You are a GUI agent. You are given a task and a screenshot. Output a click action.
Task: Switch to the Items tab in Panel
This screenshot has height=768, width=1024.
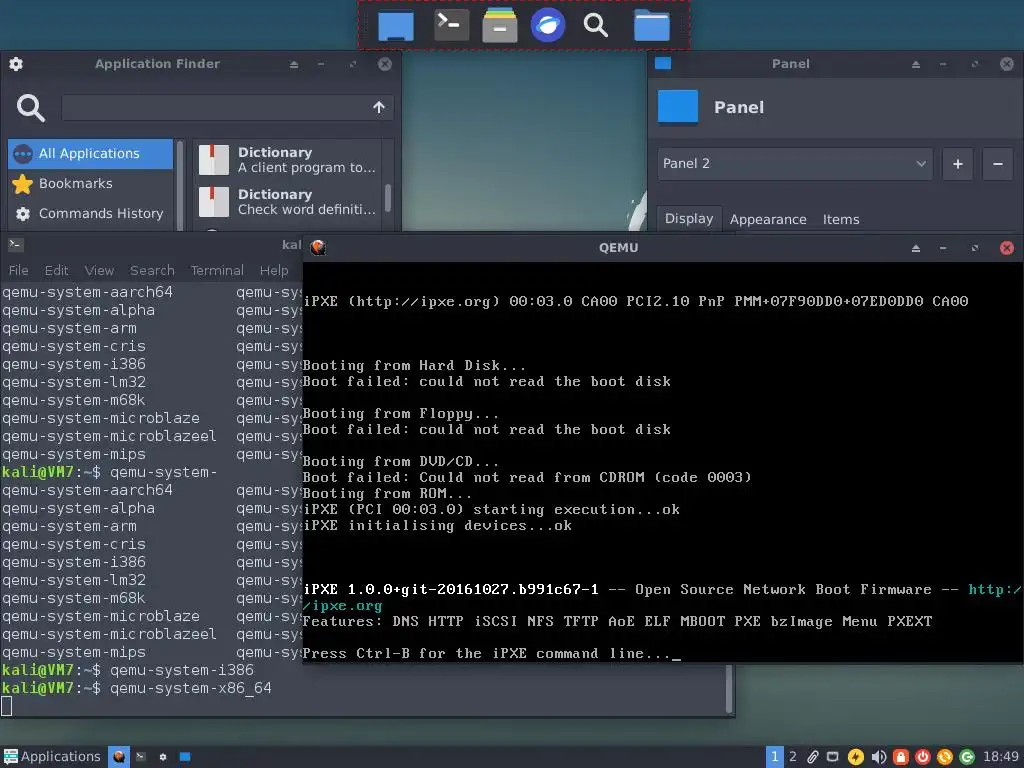tap(840, 219)
